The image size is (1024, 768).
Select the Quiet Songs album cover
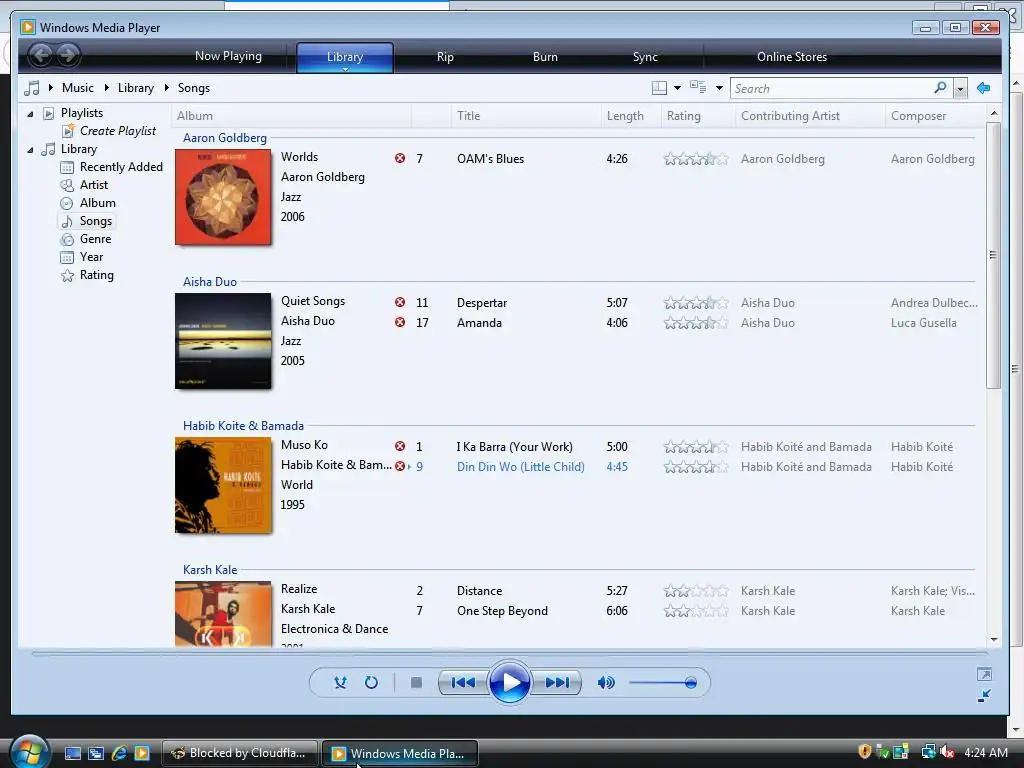point(223,341)
